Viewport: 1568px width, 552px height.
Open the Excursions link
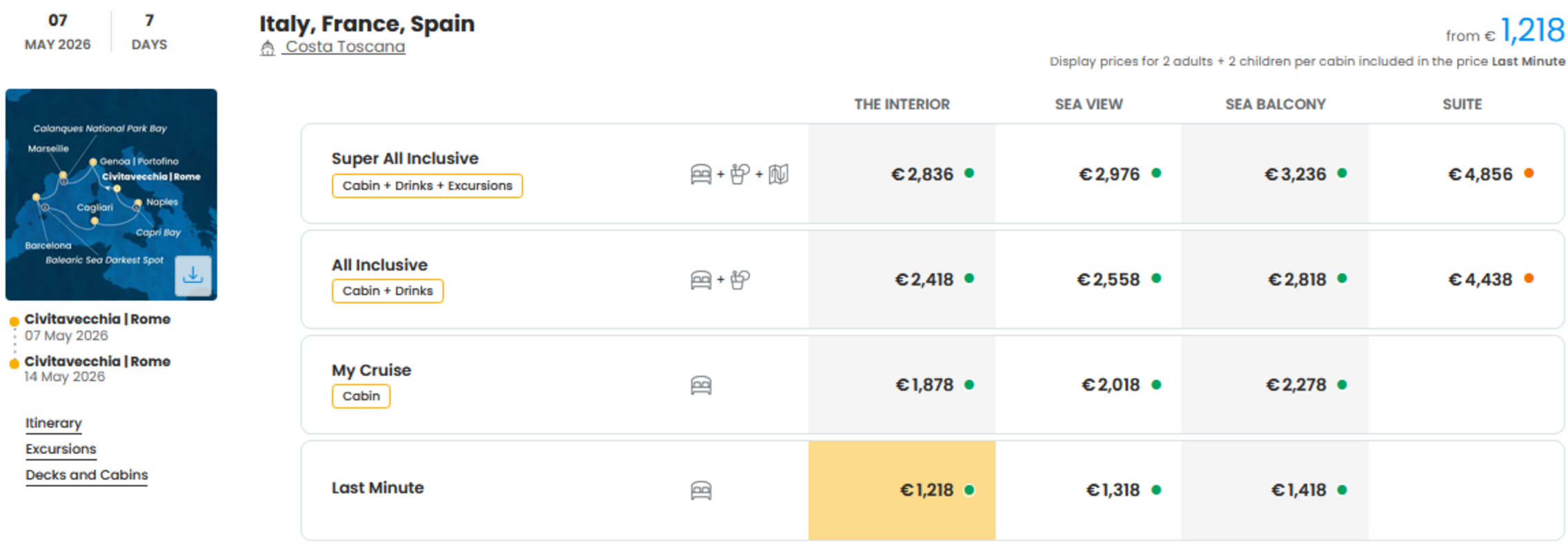(x=61, y=449)
